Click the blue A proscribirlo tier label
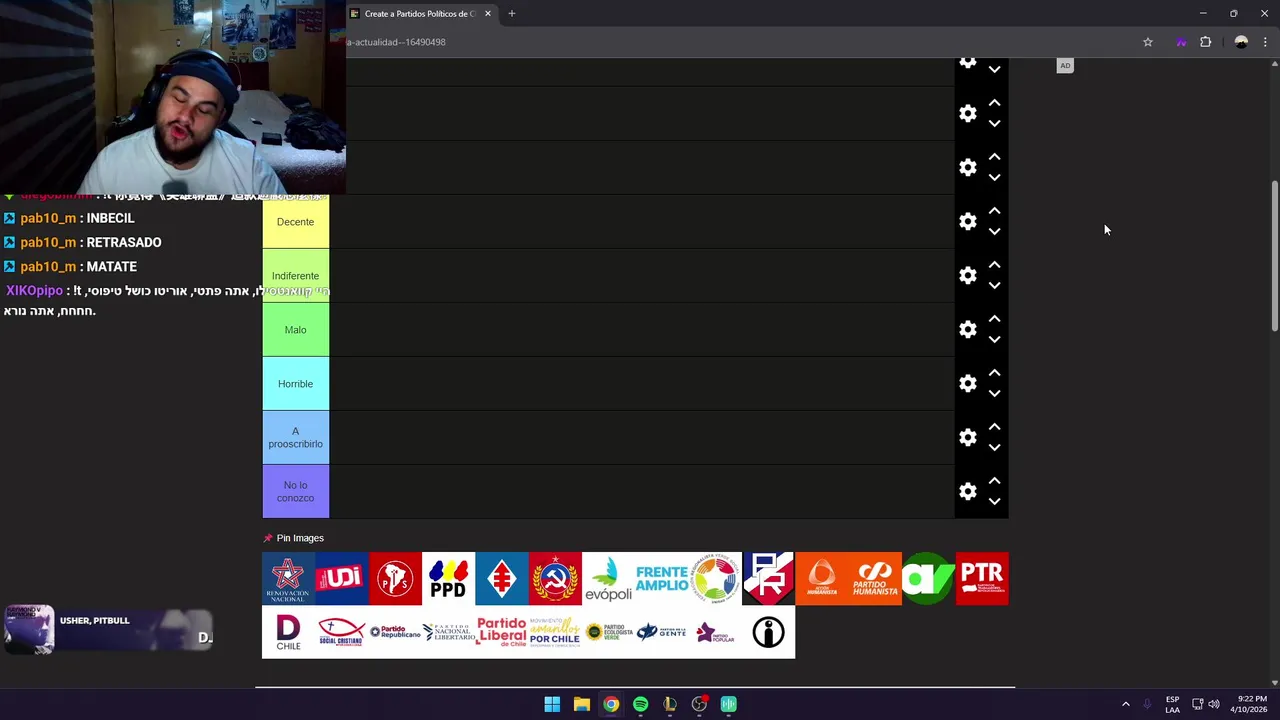The width and height of the screenshot is (1280, 720). pyautogui.click(x=295, y=438)
